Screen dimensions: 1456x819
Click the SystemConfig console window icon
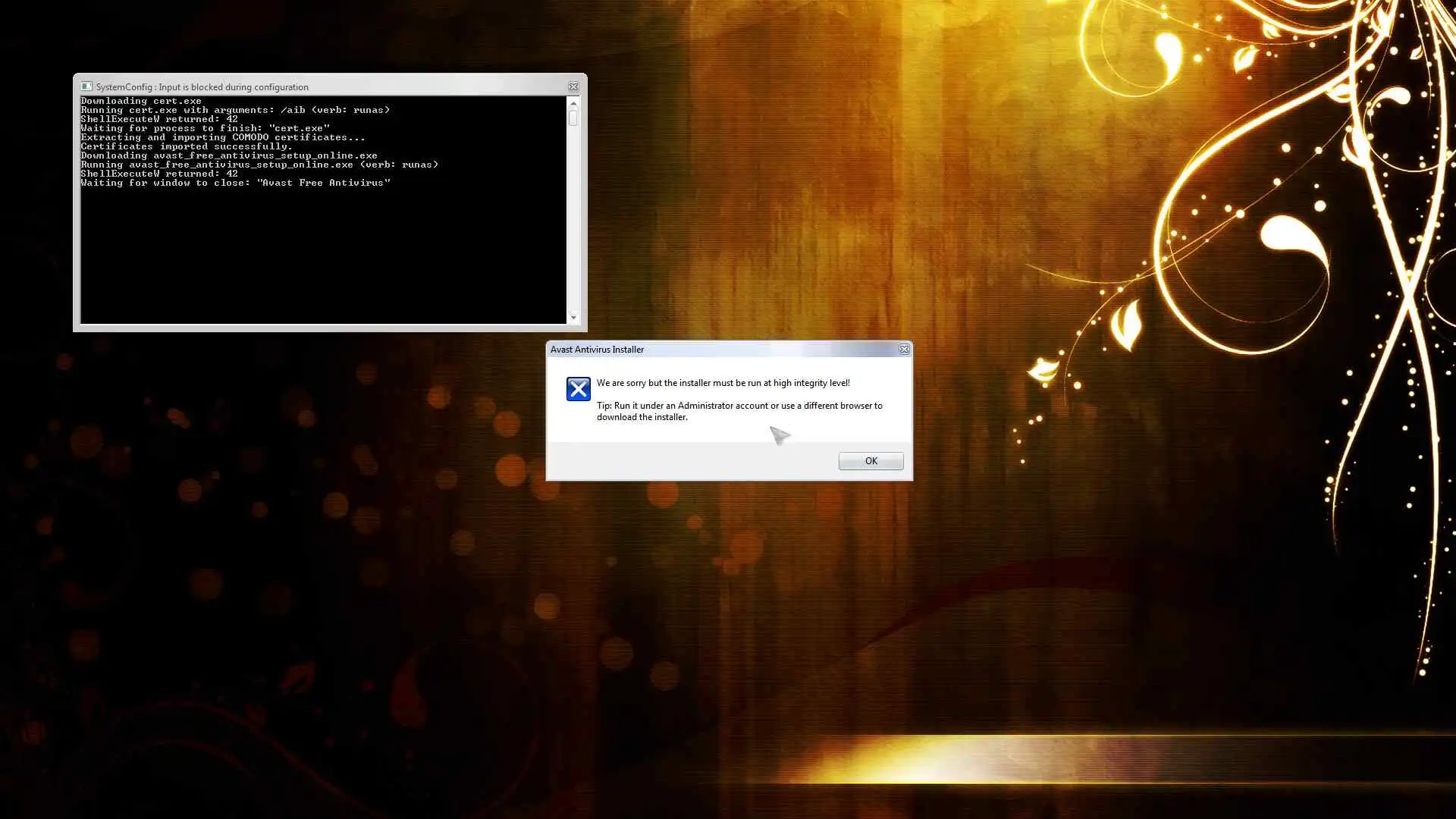tap(86, 86)
